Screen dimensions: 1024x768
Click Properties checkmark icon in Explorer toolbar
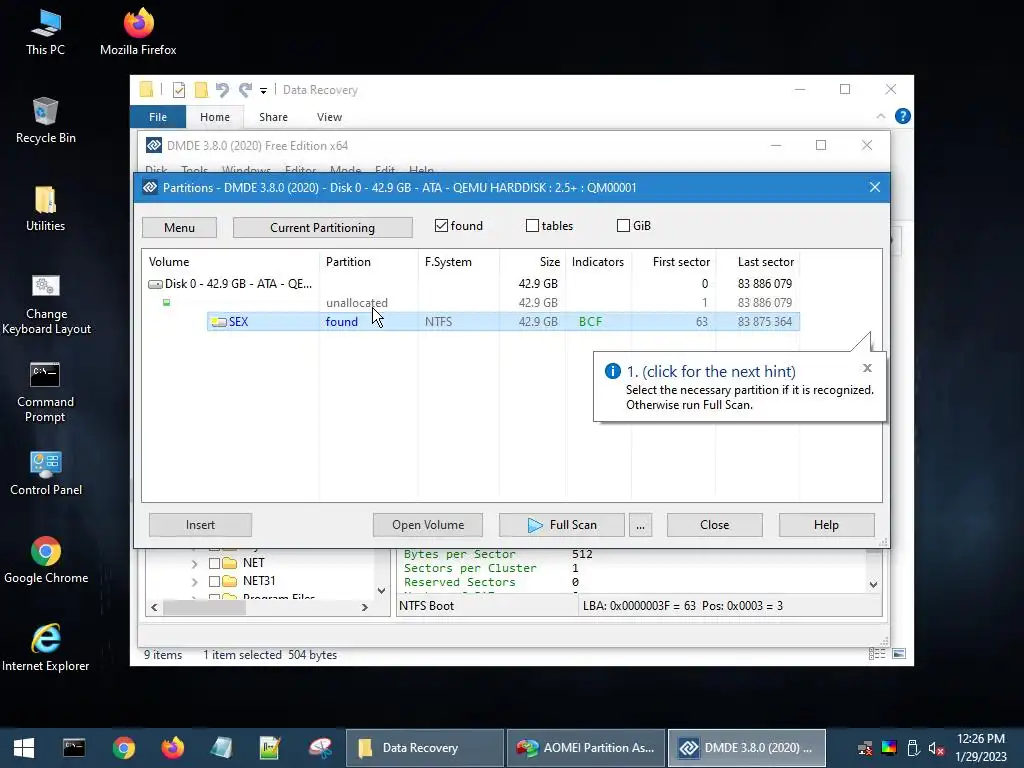(x=178, y=89)
